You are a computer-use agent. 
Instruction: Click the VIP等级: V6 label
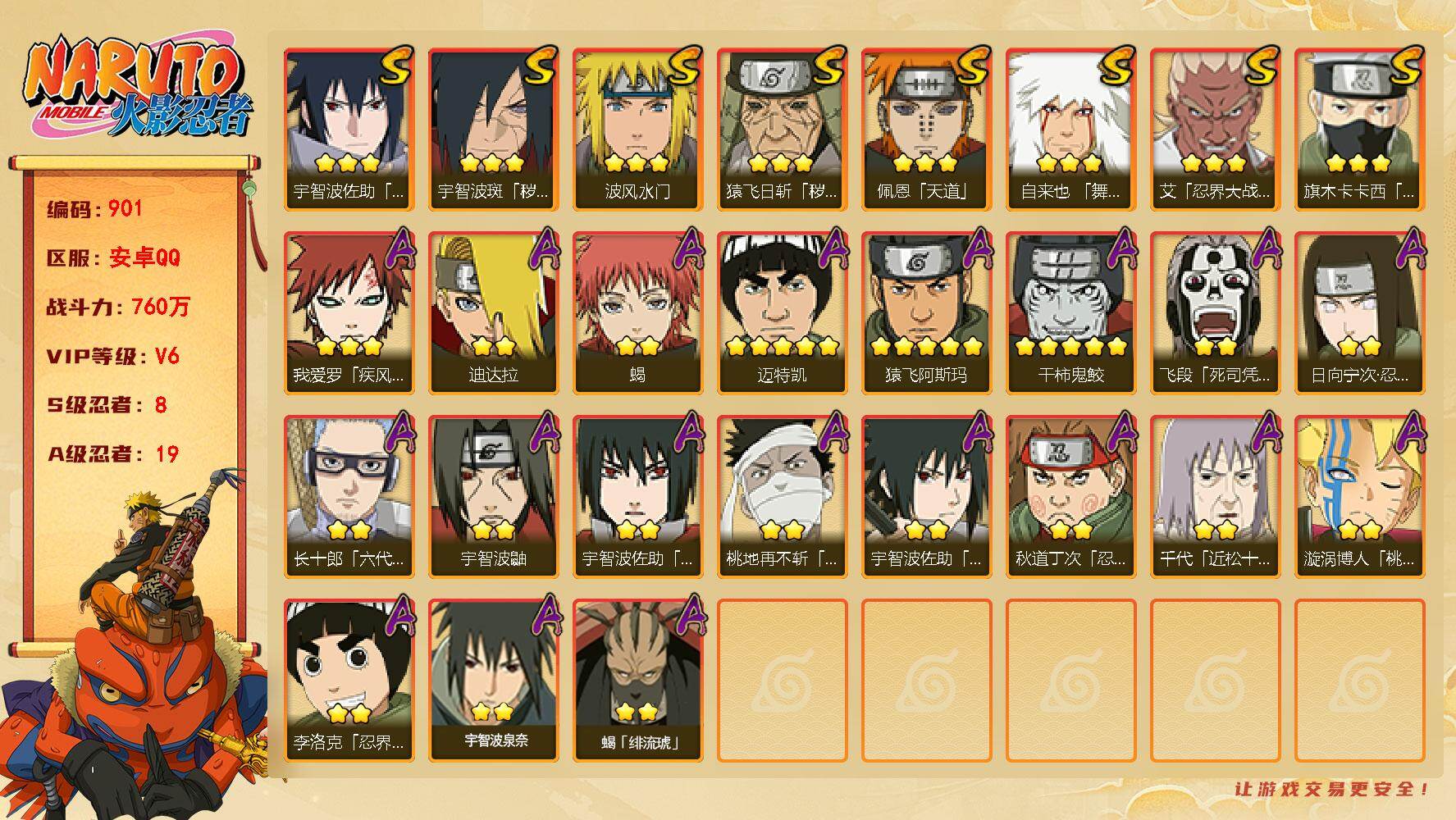pos(112,356)
